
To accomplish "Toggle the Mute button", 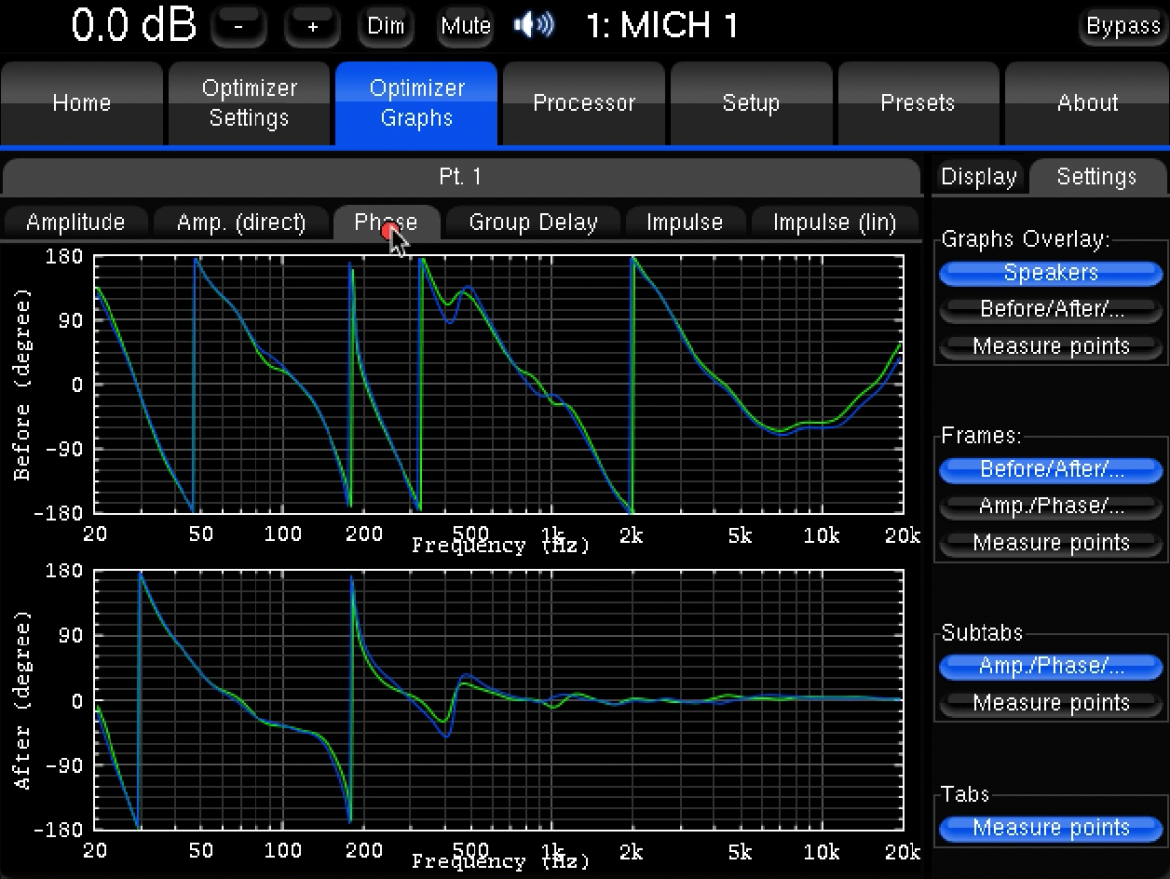I will tap(465, 26).
